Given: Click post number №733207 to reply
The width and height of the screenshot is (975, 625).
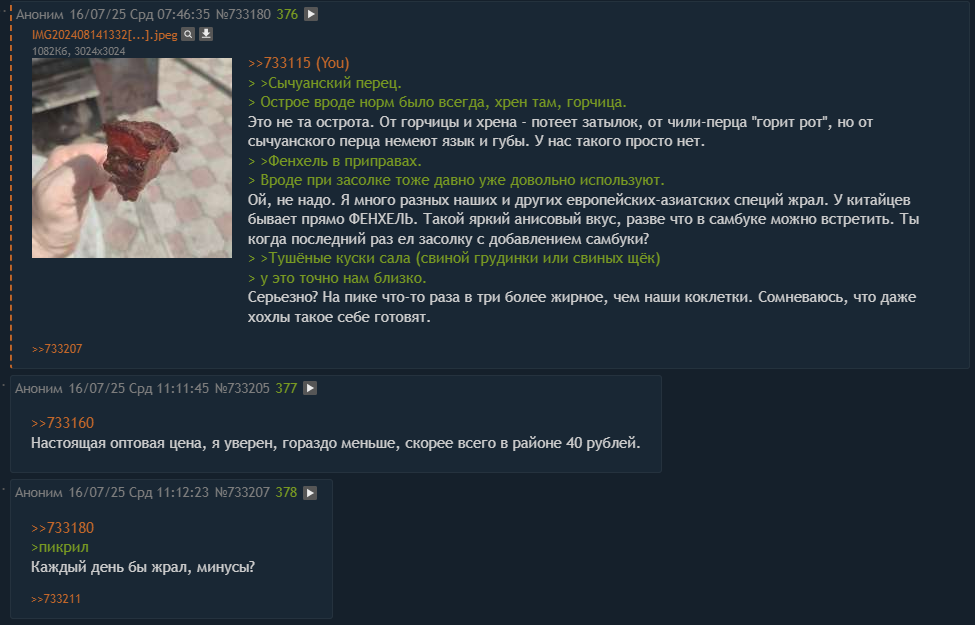Looking at the screenshot, I should pyautogui.click(x=242, y=493).
